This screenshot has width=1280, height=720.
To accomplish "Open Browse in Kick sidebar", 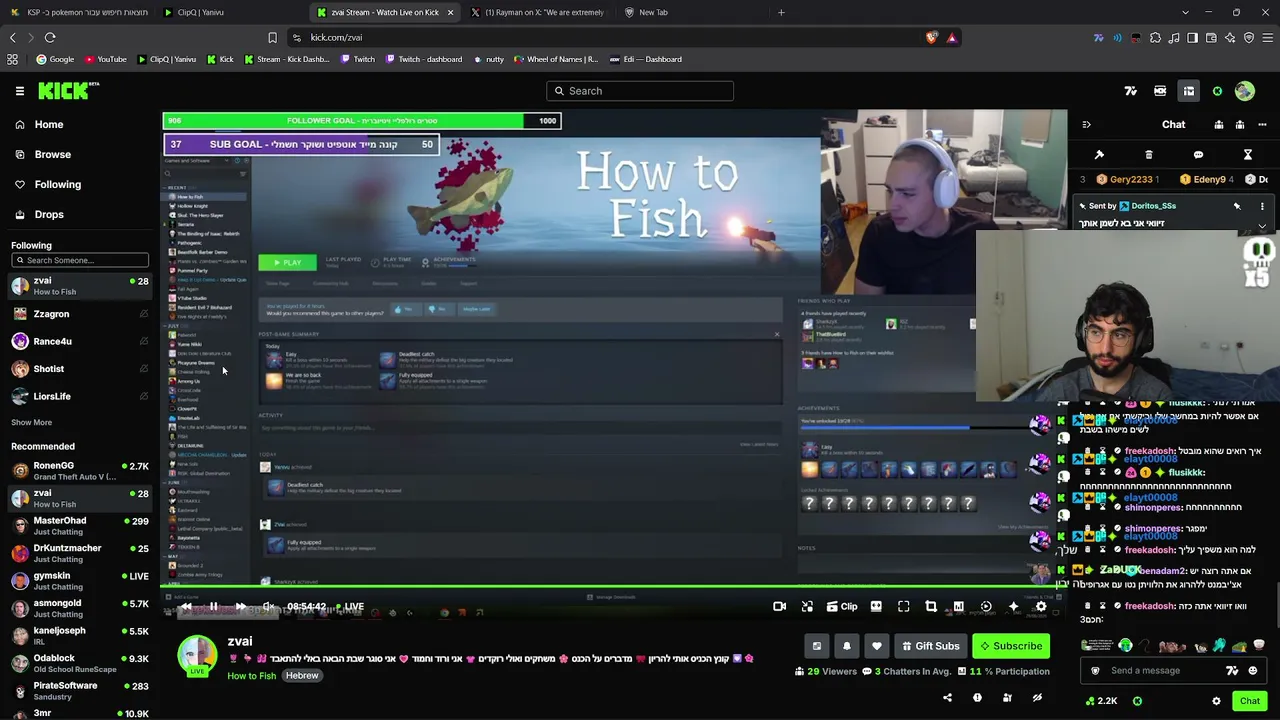I will [x=52, y=155].
